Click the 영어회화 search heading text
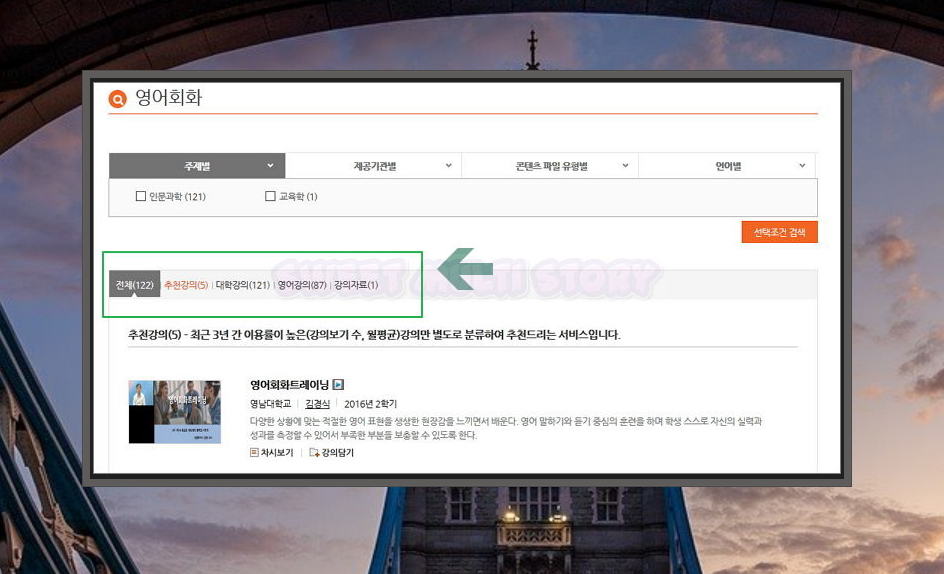 click(169, 98)
